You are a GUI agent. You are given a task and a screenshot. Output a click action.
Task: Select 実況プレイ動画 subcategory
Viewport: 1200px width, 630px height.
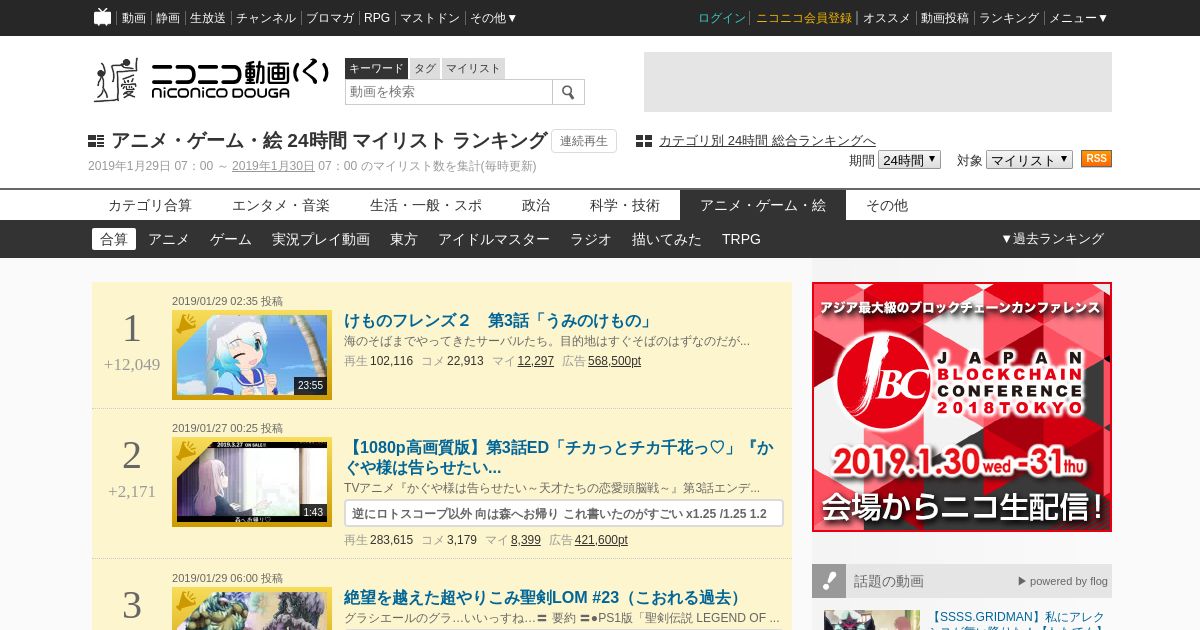coord(321,239)
